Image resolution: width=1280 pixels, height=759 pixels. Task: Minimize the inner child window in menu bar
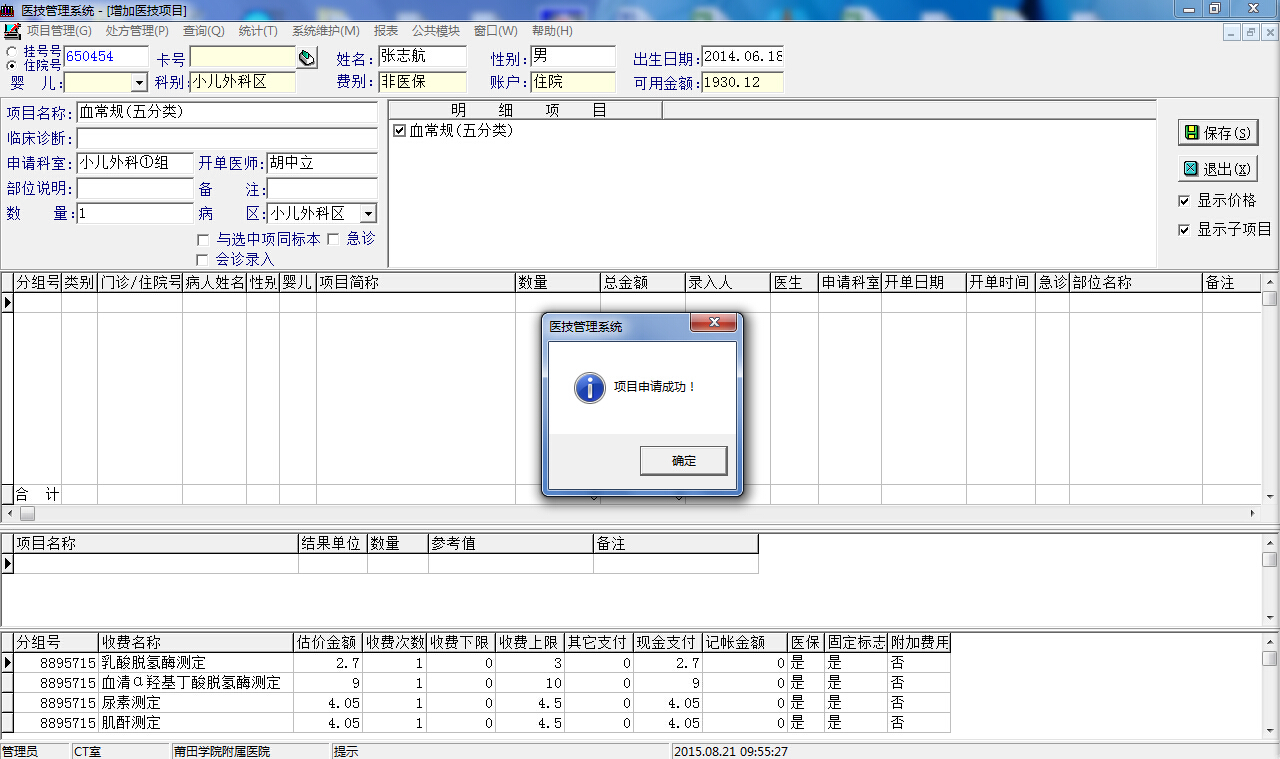tap(1233, 32)
